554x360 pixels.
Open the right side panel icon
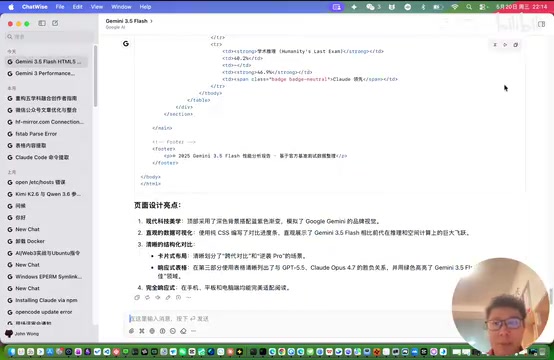click(541, 24)
